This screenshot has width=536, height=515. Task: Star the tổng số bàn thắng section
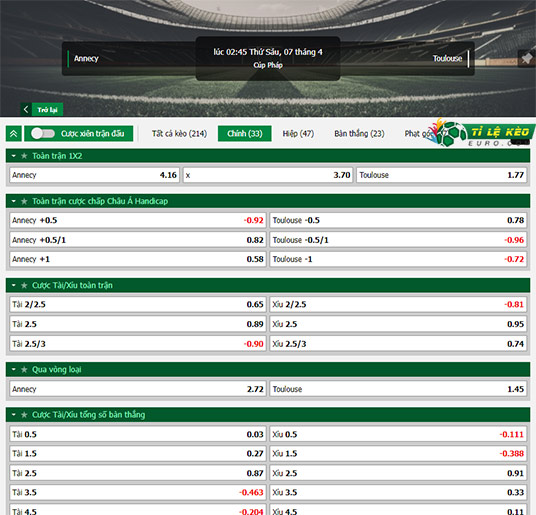24,415
